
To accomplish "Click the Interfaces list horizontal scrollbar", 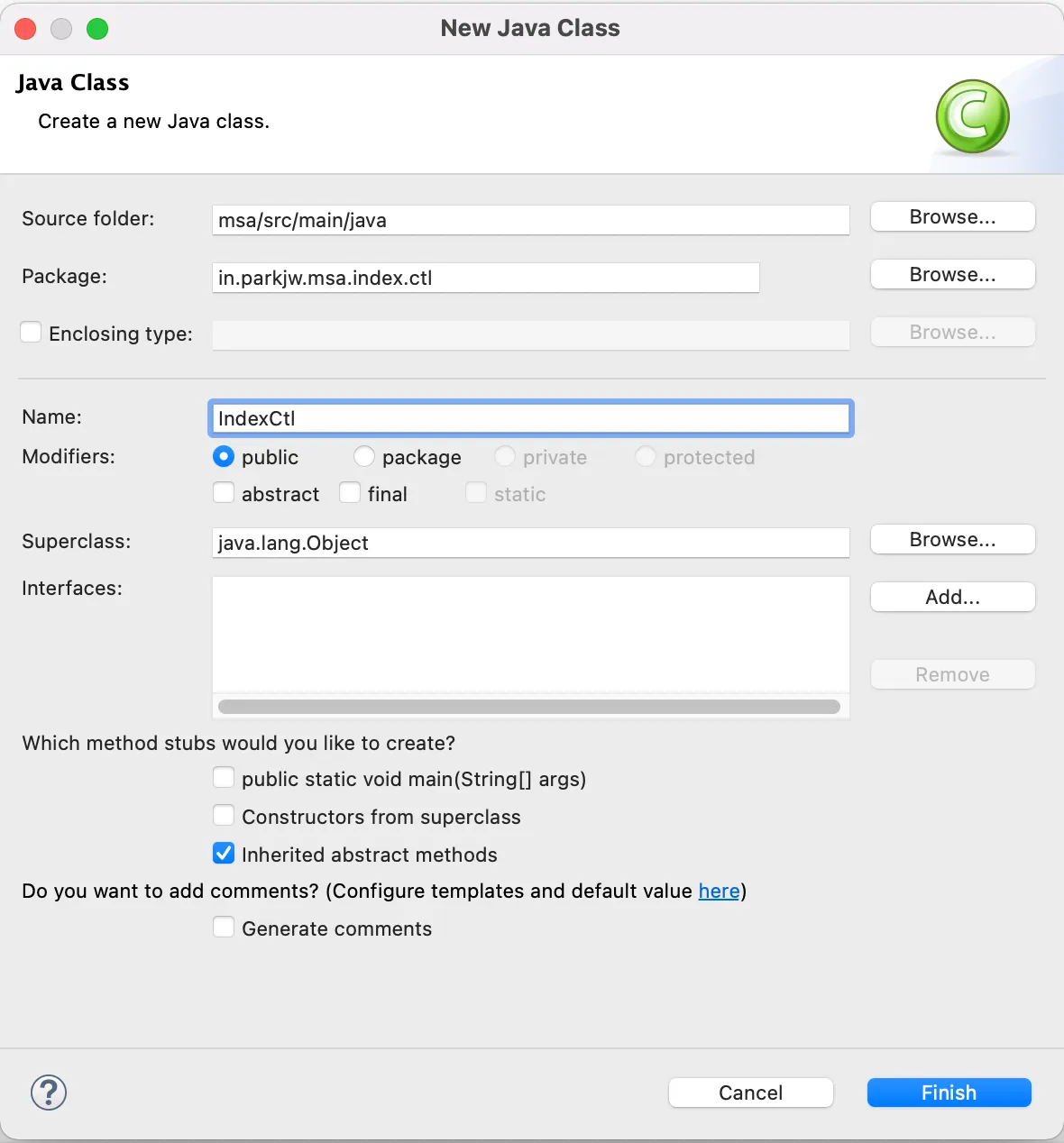I will [x=529, y=707].
